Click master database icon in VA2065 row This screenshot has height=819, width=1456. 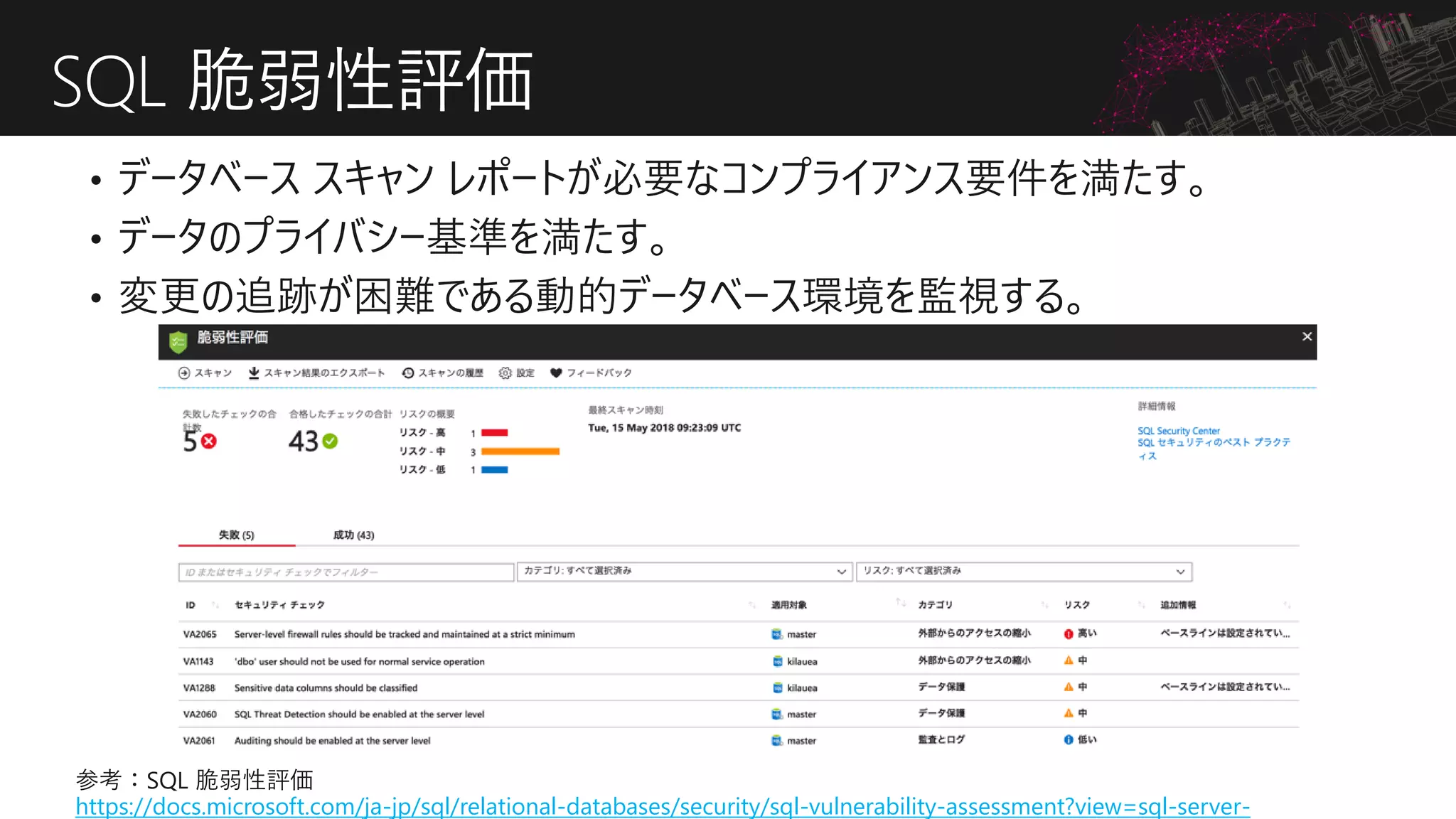pyautogui.click(x=777, y=634)
